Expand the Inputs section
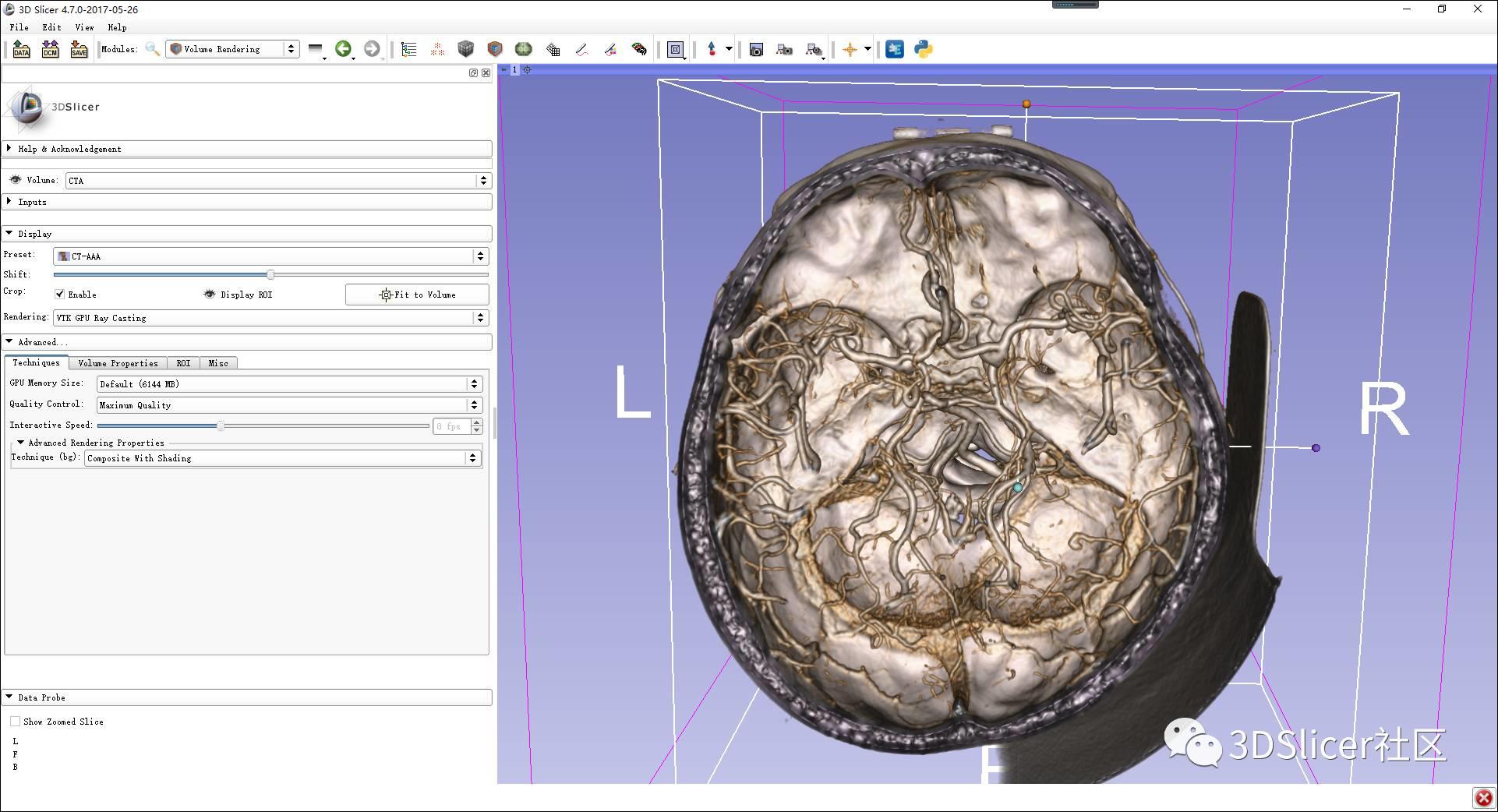This screenshot has width=1498, height=812. click(x=246, y=202)
